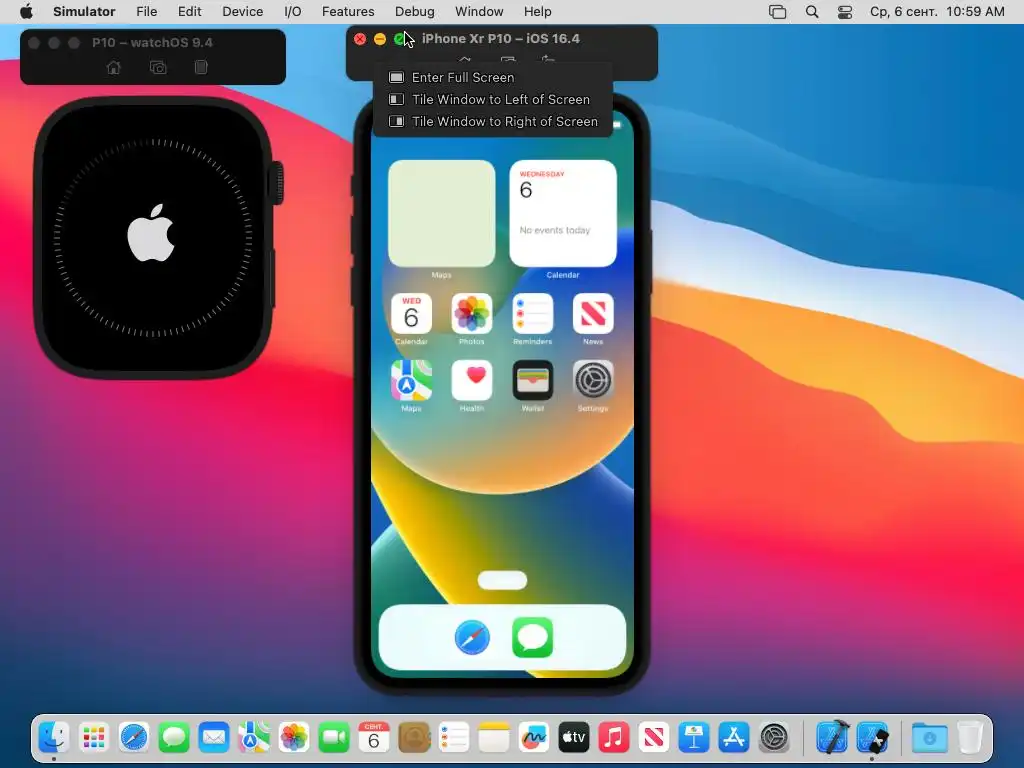Click the screenshot camera icon in watchOS simulator
This screenshot has height=768, width=1024.
[x=158, y=67]
